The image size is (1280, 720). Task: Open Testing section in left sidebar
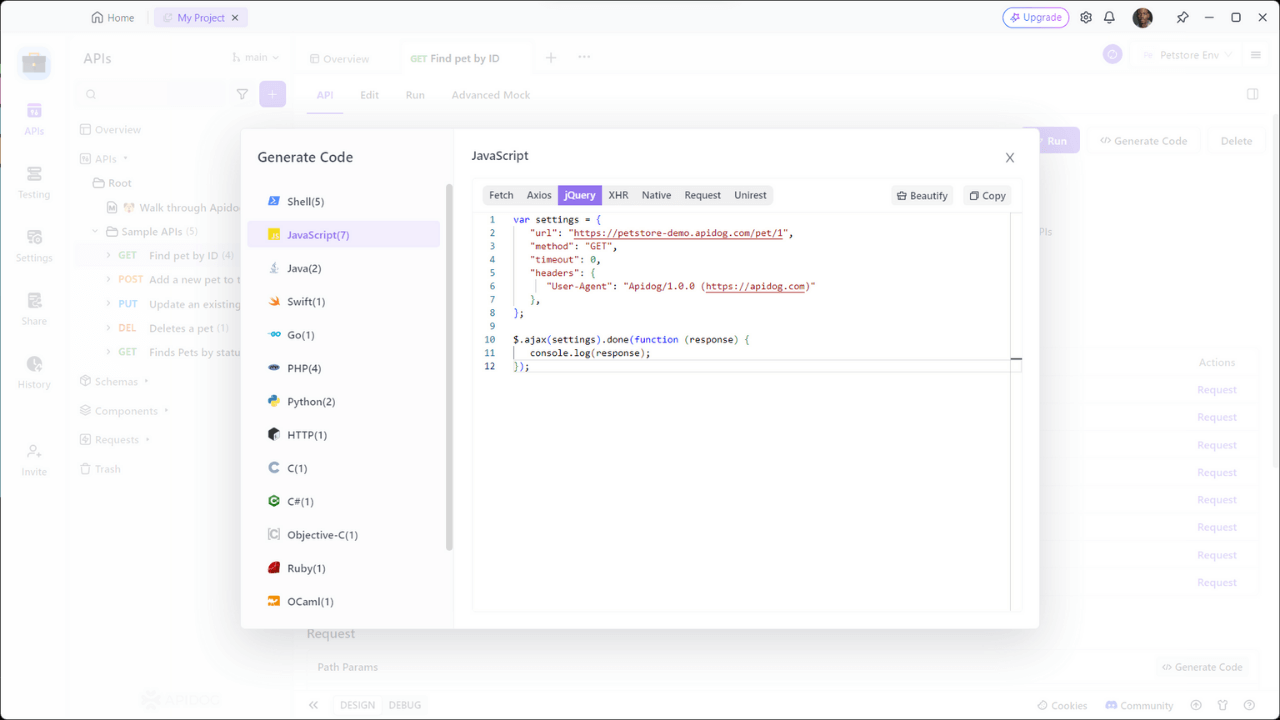pos(34,182)
